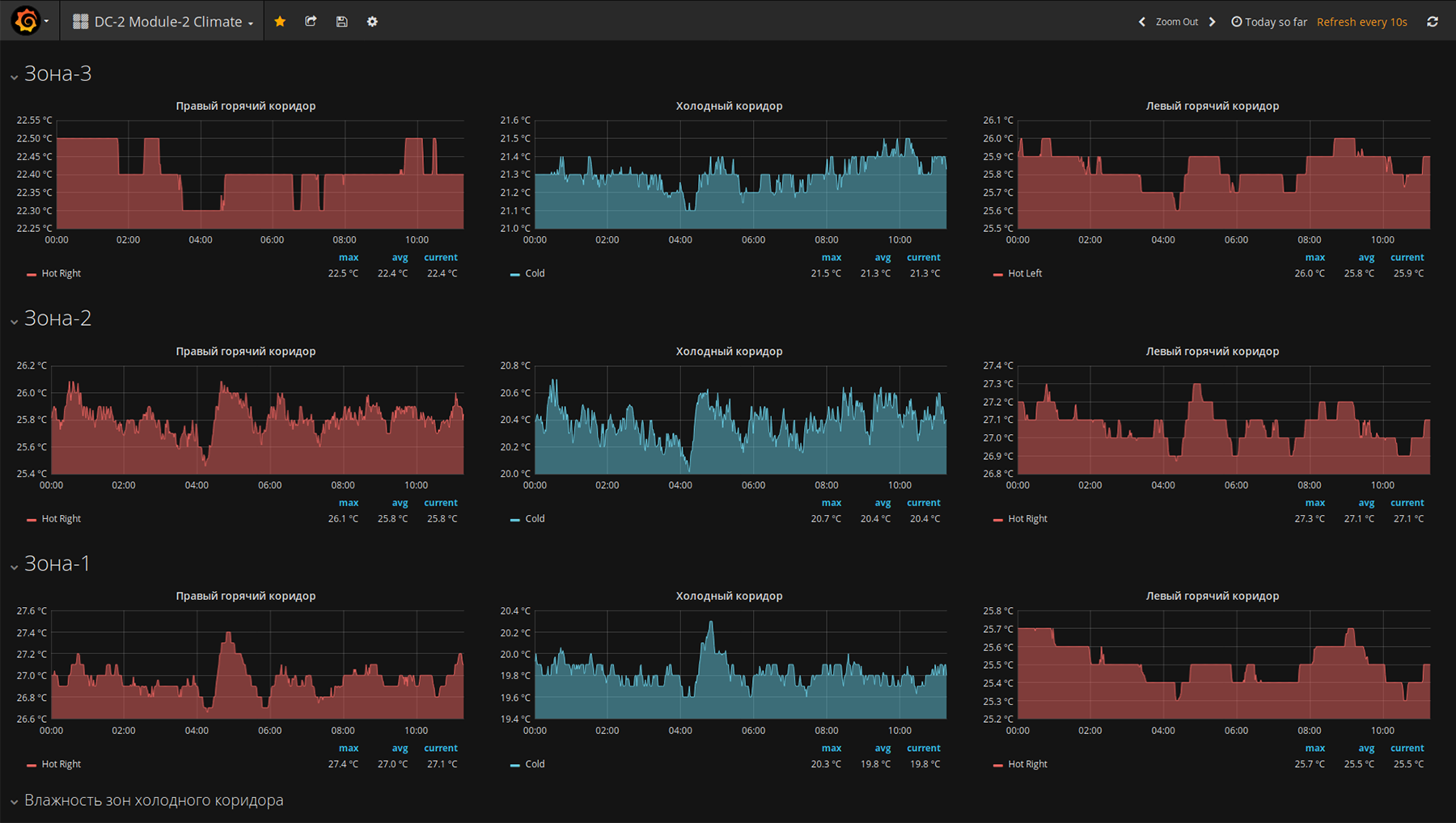1456x823 pixels.
Task: Open color picker for Зона-1 'Cold' swatch
Action: point(515,765)
